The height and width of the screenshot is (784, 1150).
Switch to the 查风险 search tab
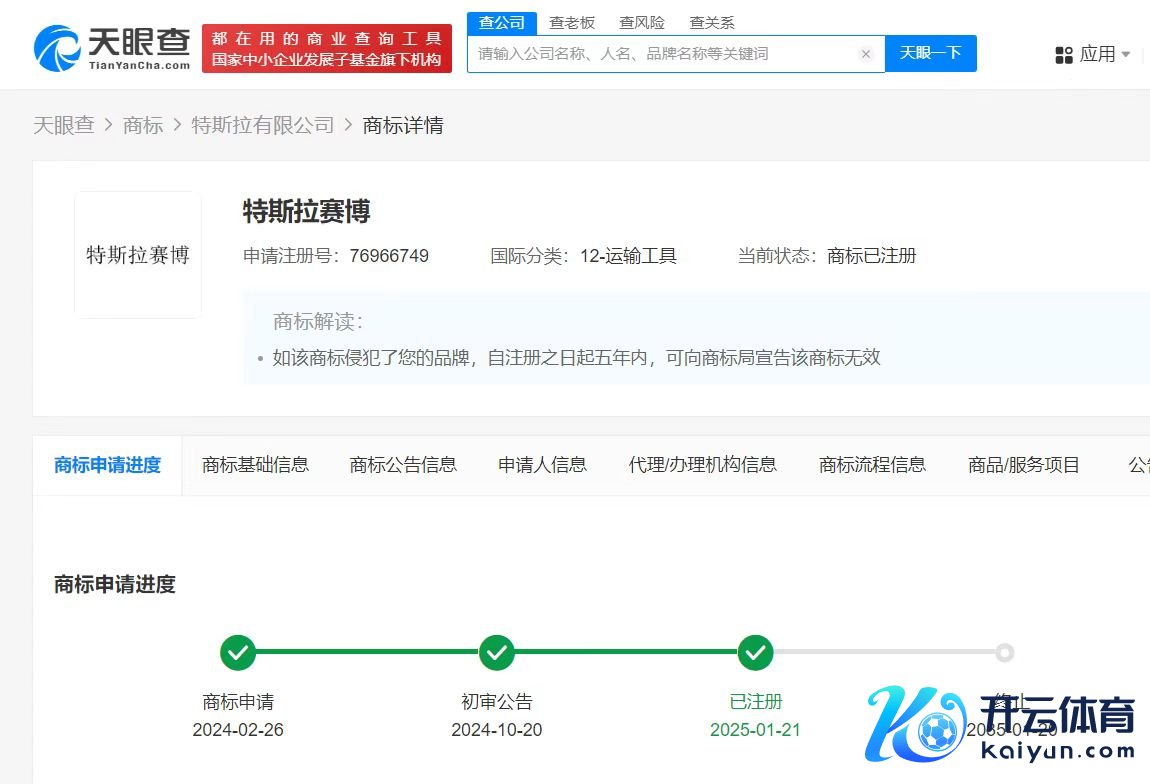point(642,23)
